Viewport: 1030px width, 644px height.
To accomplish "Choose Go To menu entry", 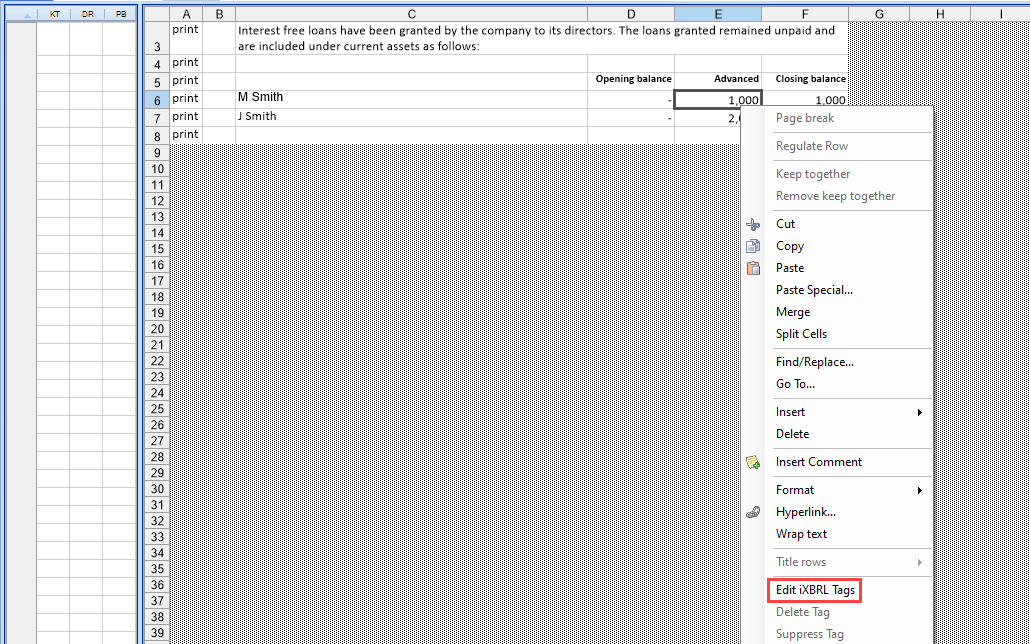I will click(795, 384).
